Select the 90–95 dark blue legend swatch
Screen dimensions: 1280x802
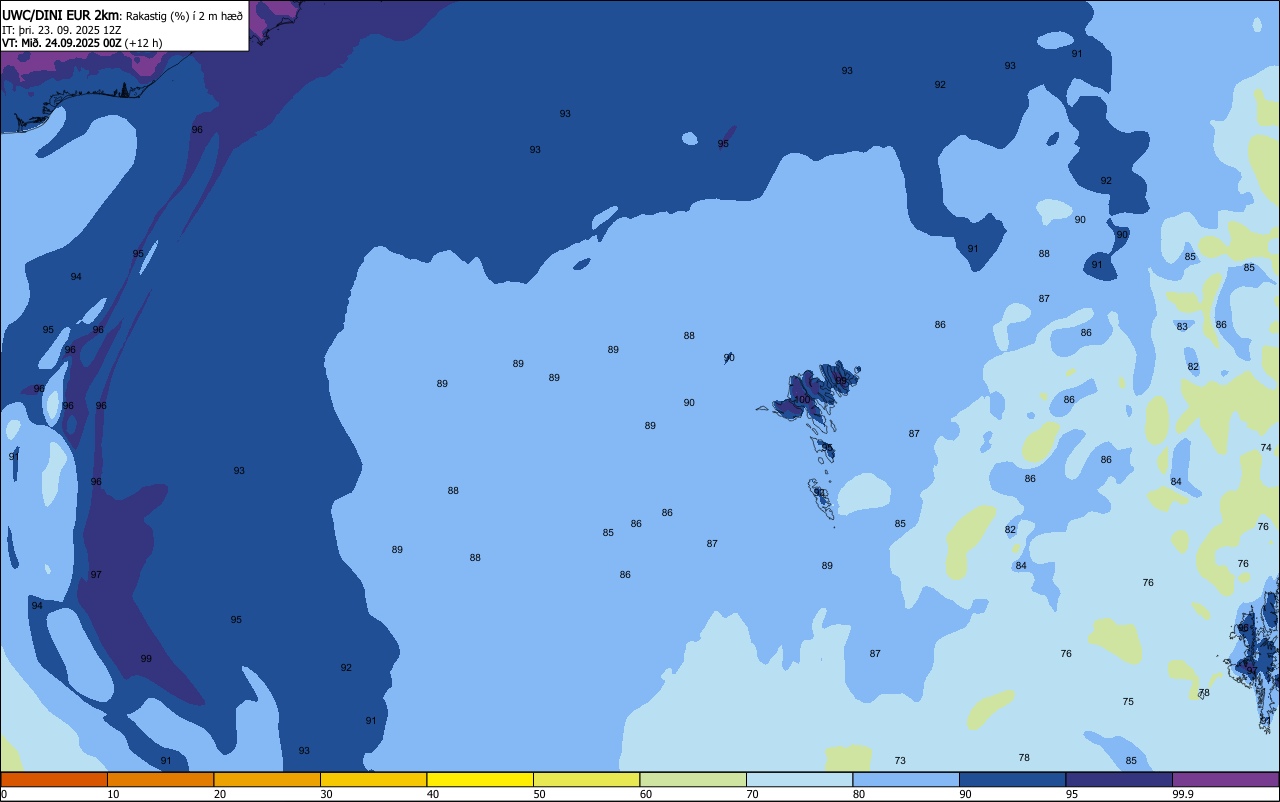[1012, 779]
